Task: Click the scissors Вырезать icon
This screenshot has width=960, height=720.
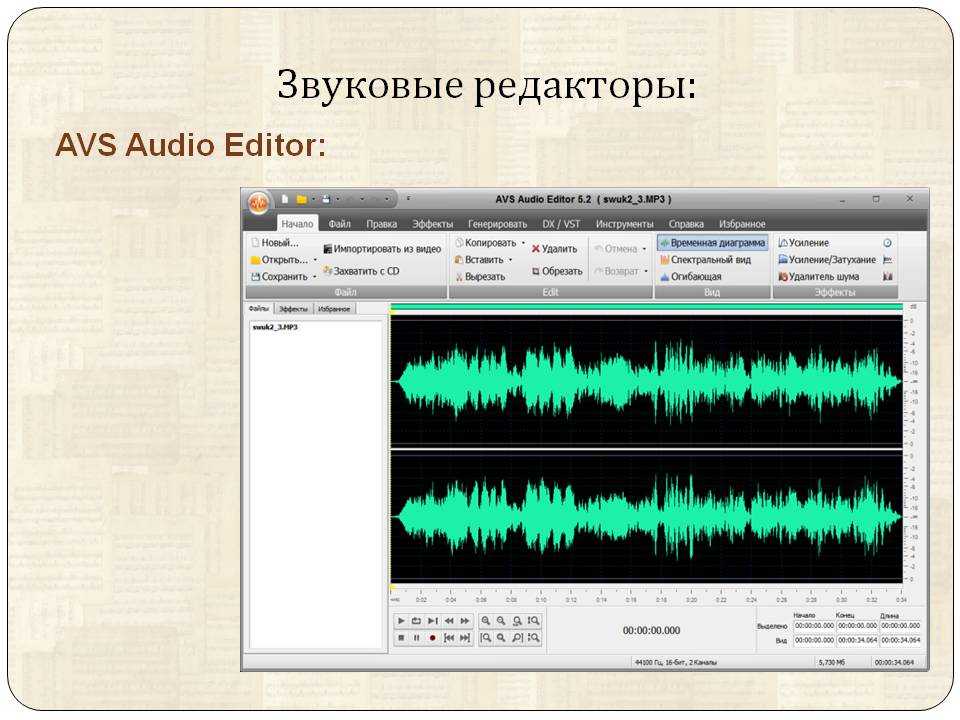Action: click(459, 277)
